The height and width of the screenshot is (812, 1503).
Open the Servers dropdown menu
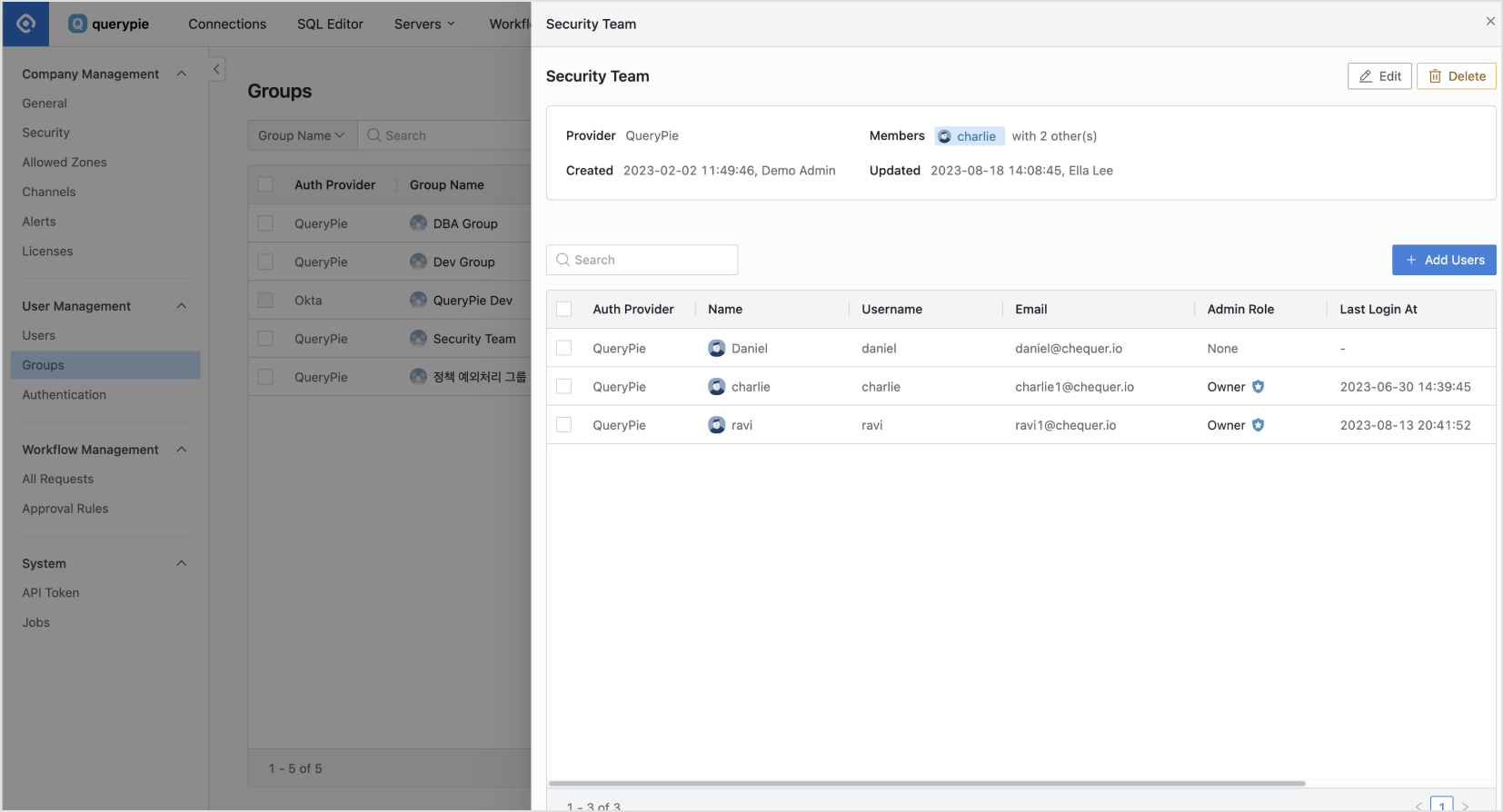[x=424, y=24]
